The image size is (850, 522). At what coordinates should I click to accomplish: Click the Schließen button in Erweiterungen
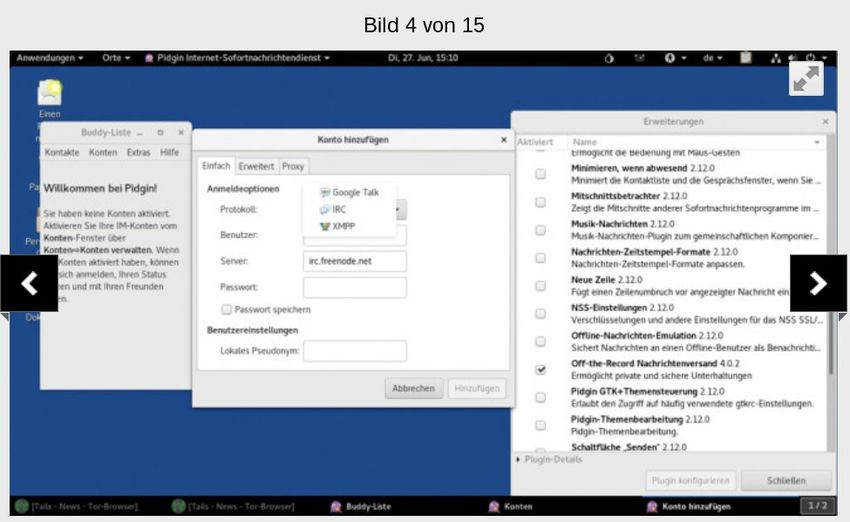(786, 480)
